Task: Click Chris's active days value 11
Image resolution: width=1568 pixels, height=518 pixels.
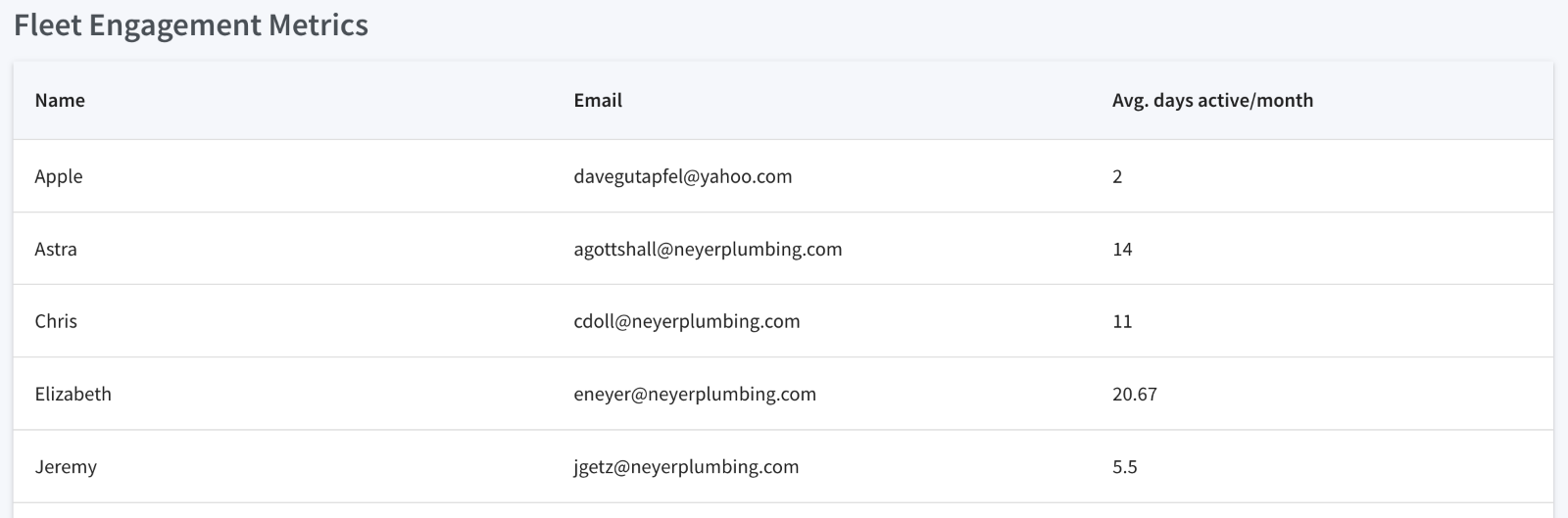Action: [1122, 321]
